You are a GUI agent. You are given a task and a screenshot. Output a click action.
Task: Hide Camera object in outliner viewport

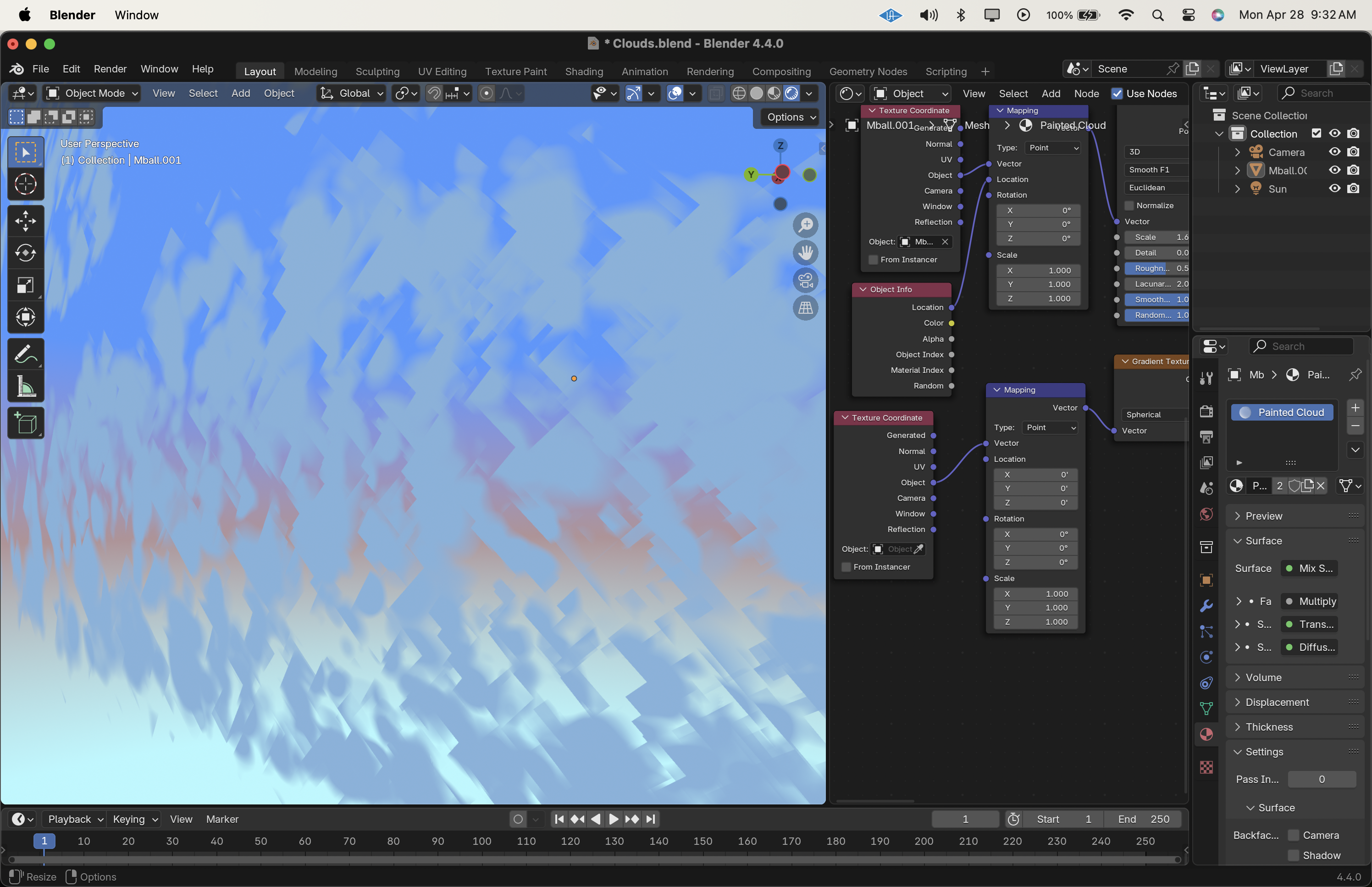coord(1334,152)
